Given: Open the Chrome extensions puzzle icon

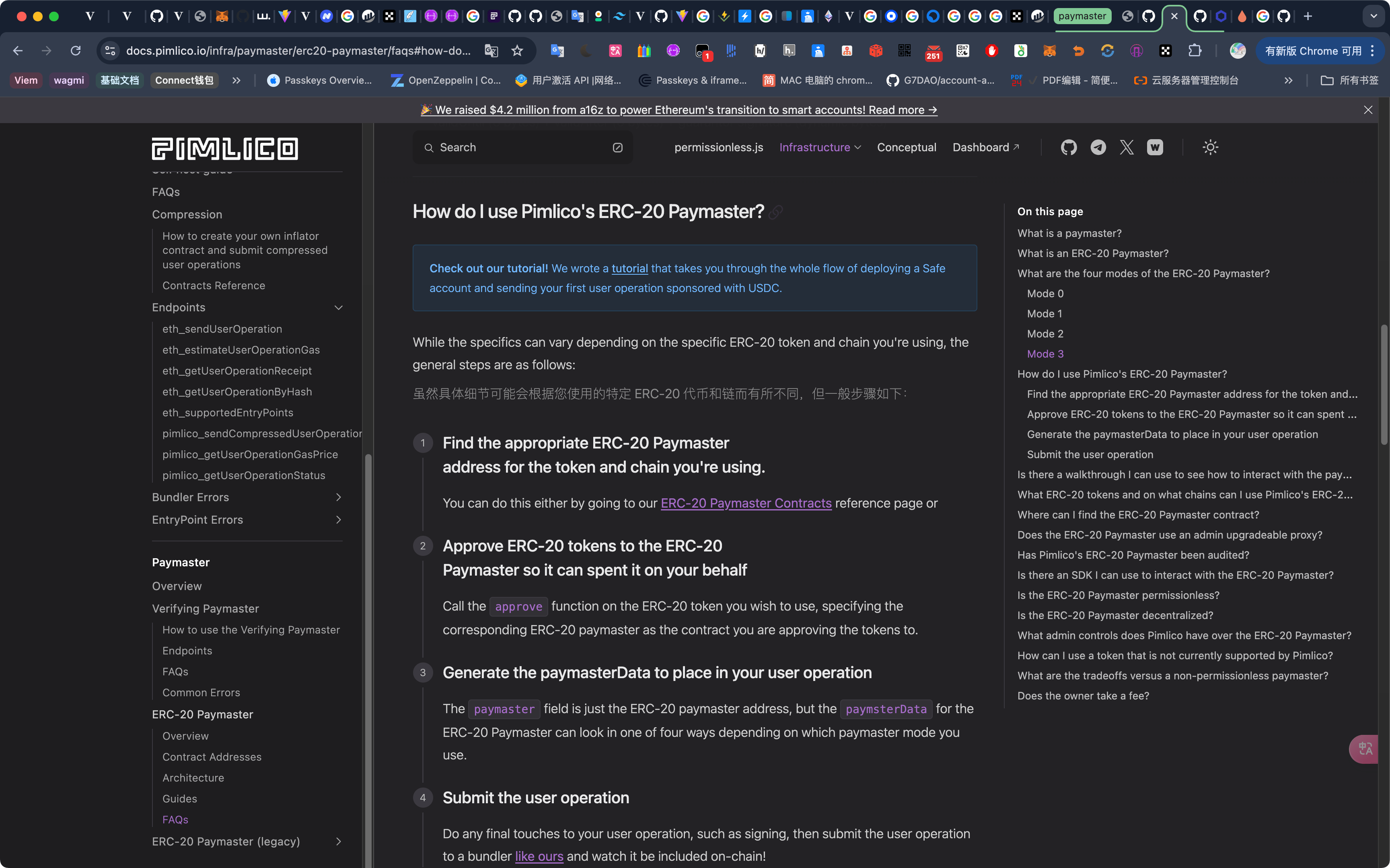Looking at the screenshot, I should coord(1194,51).
